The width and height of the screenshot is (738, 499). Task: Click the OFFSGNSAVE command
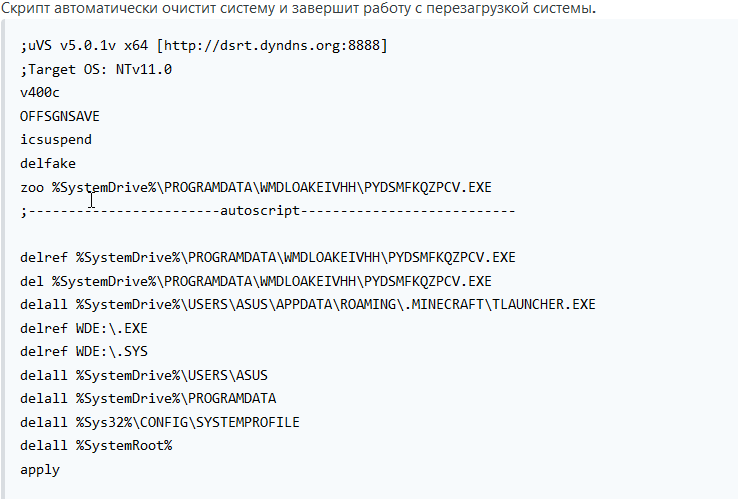(x=60, y=116)
